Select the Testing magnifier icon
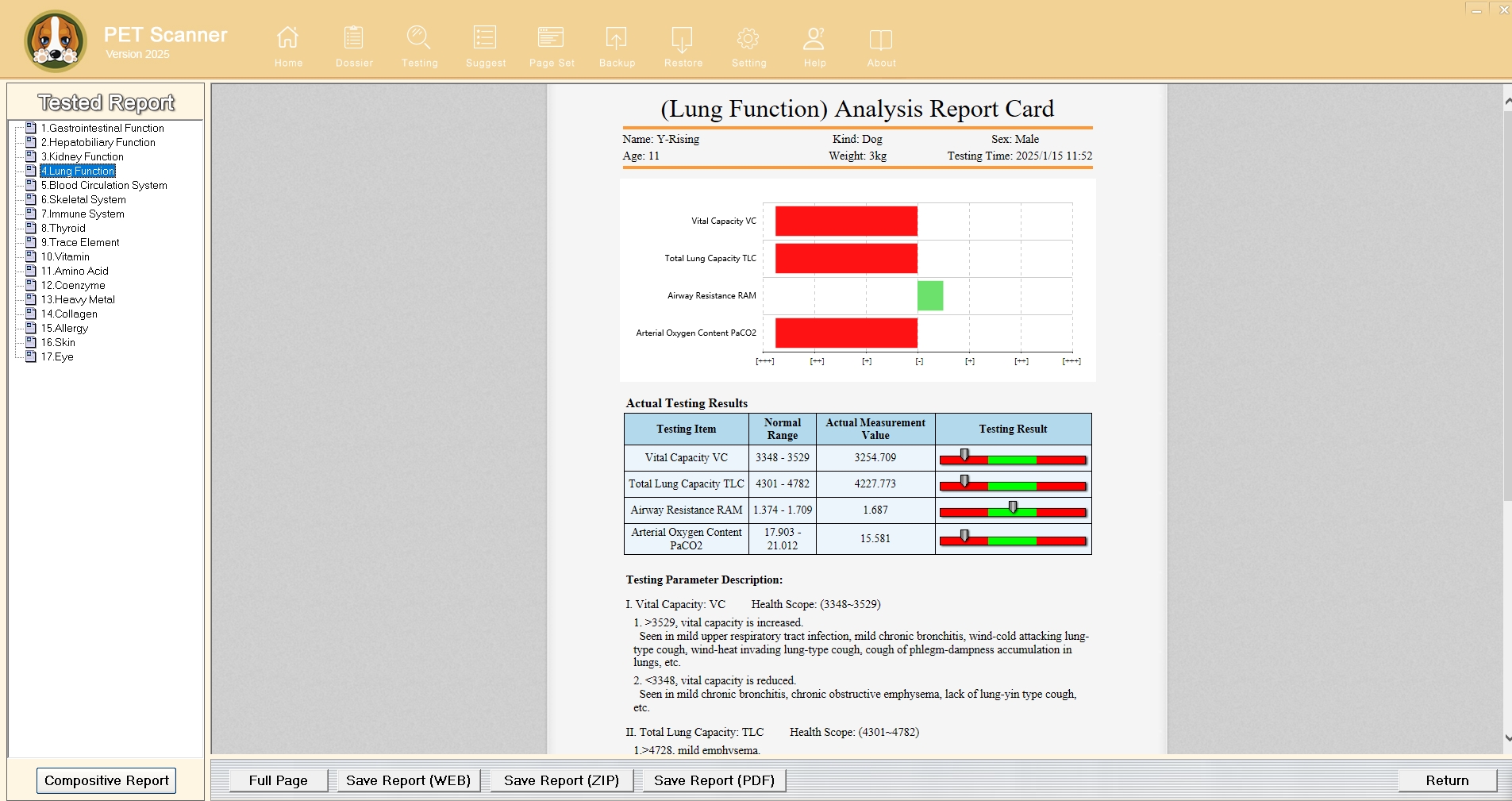 tap(419, 37)
